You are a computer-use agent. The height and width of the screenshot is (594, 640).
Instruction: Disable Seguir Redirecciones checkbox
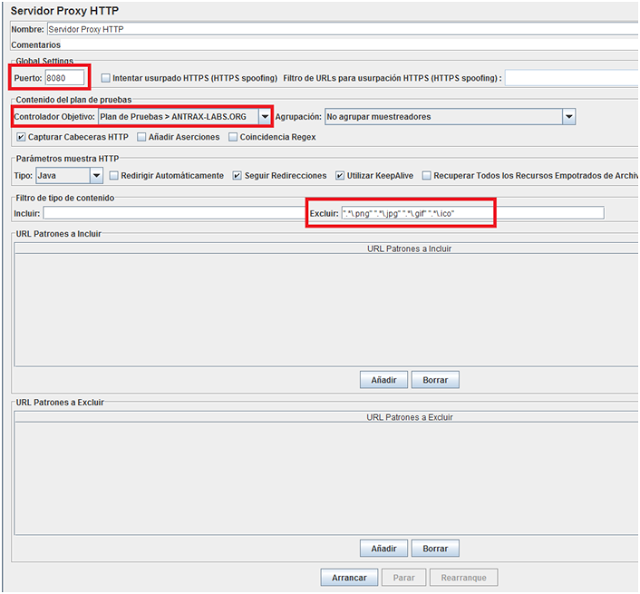[237, 176]
